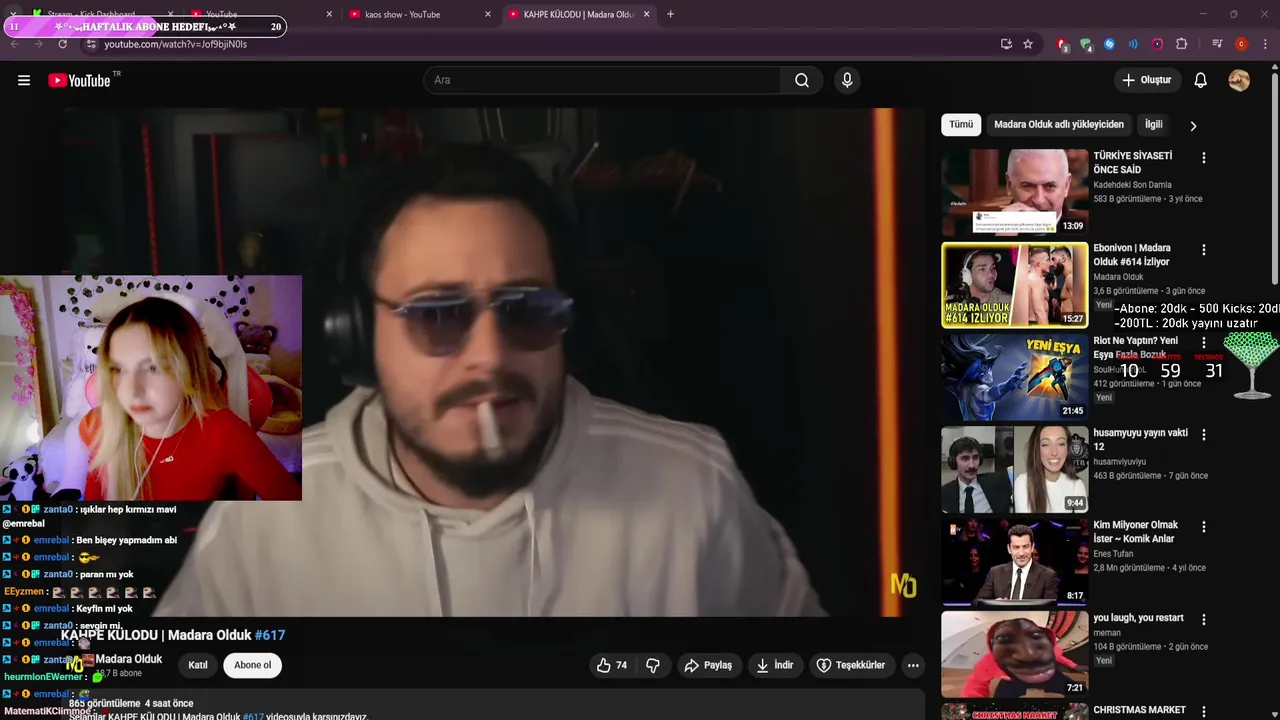Download the video with İndir
Viewport: 1280px width, 720px height.
click(774, 665)
